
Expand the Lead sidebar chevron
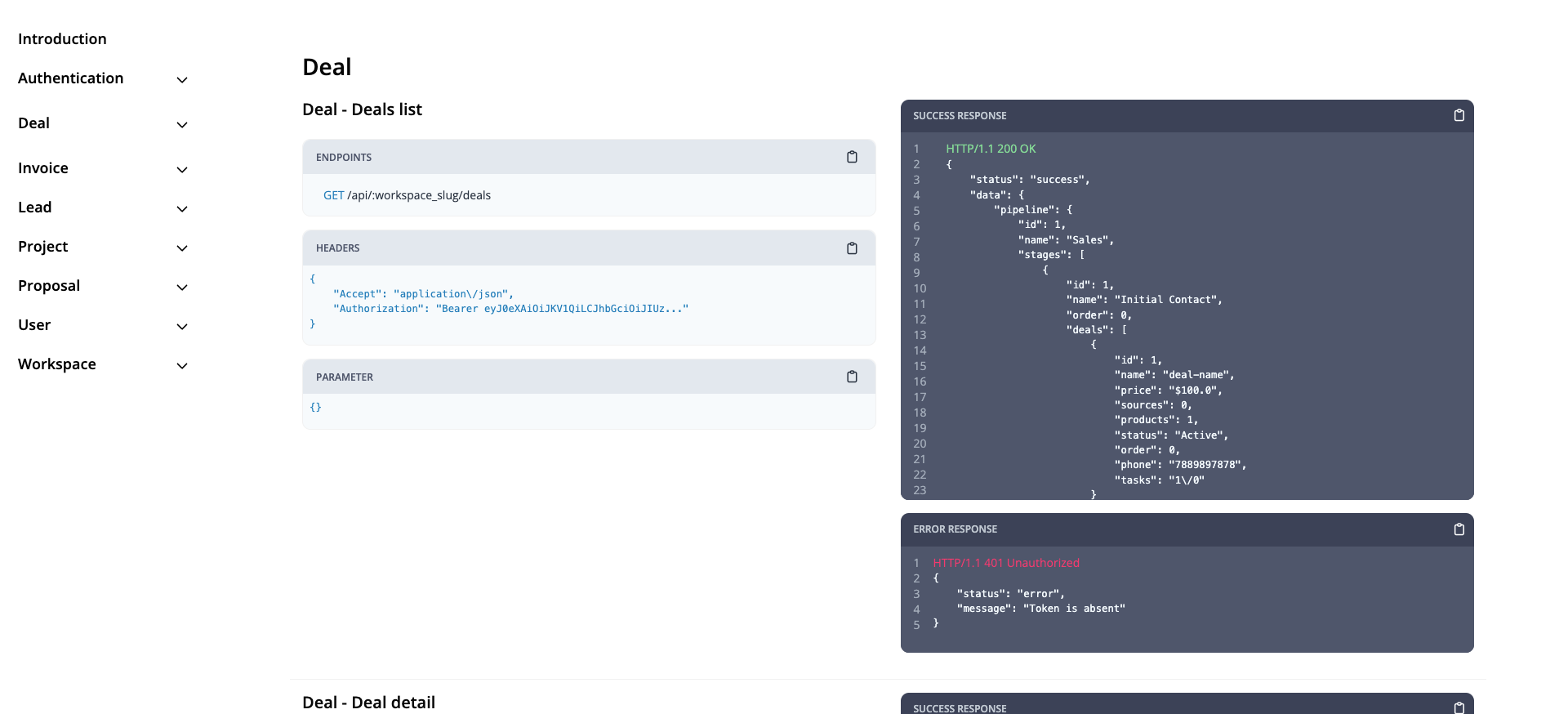[182, 208]
